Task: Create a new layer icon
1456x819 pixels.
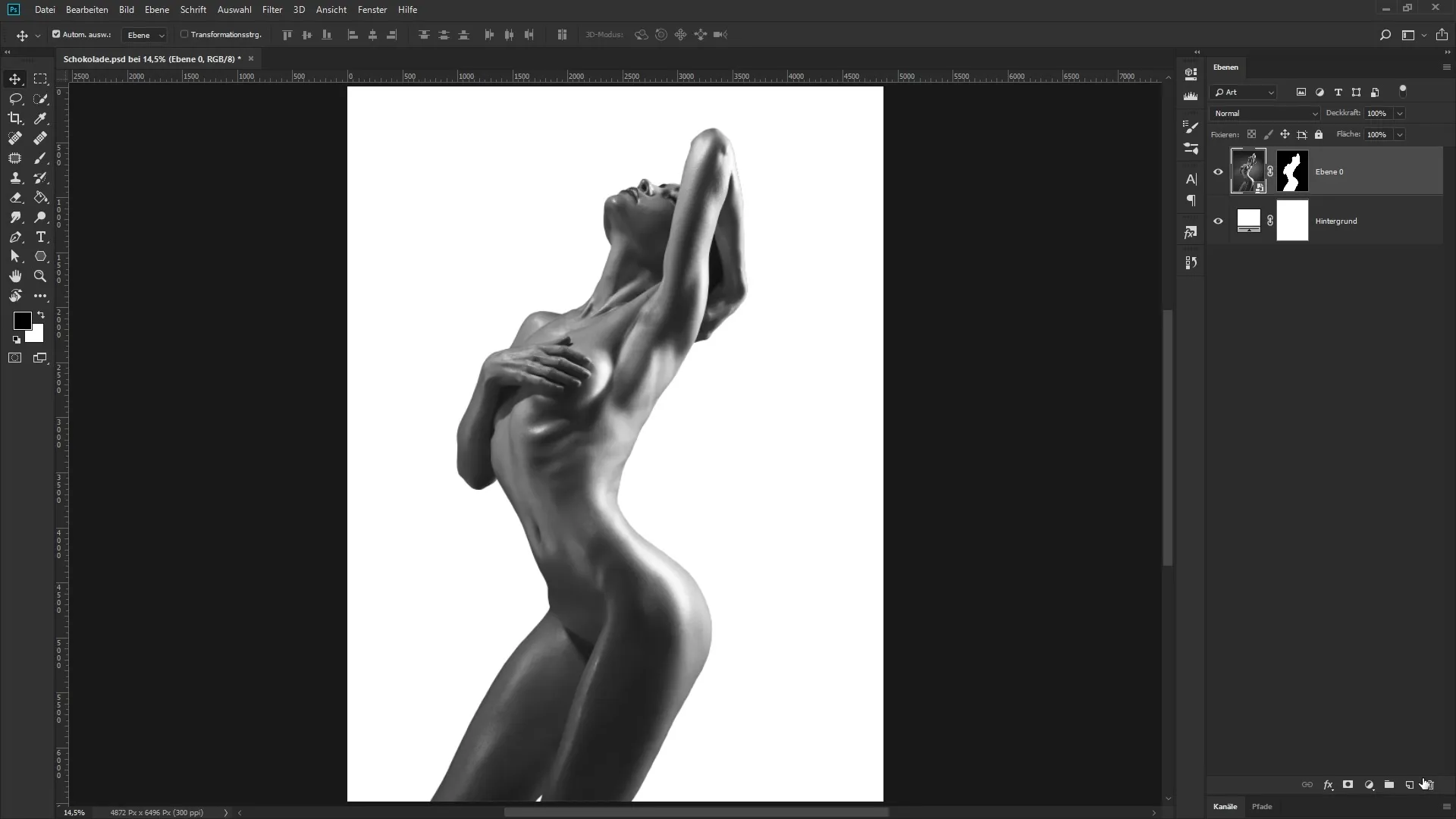Action: (x=1409, y=785)
